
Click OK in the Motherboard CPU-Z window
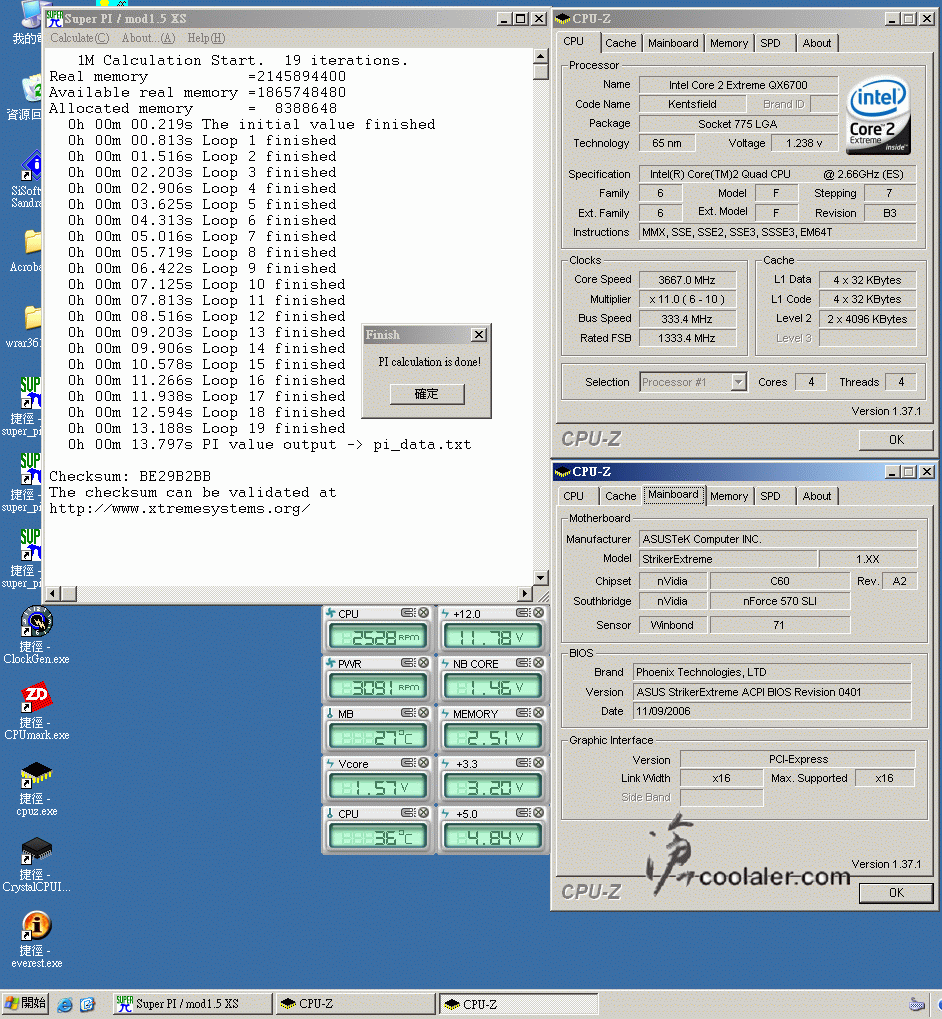pyautogui.click(x=896, y=893)
